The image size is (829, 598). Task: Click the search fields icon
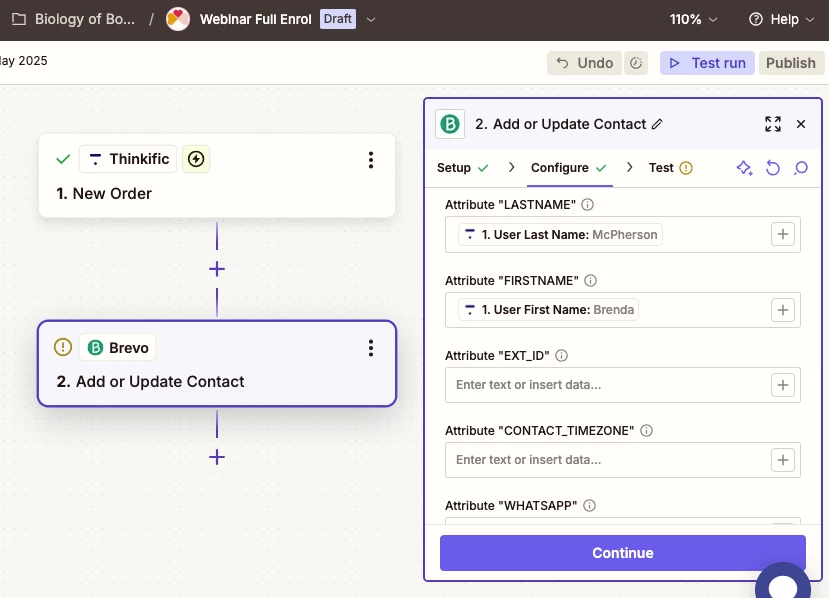point(801,168)
